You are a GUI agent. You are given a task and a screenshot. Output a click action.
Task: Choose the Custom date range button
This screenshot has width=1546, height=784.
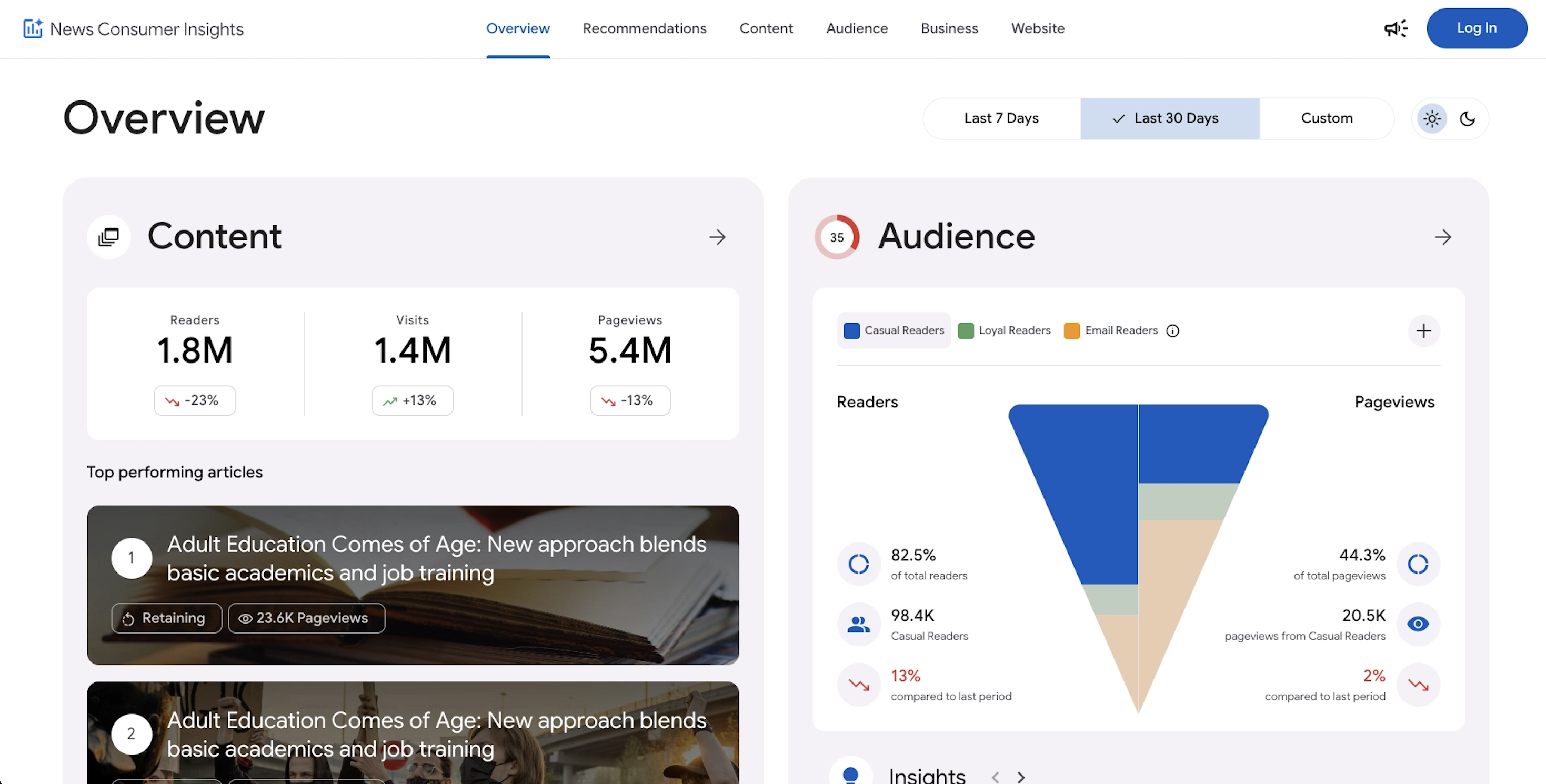point(1327,118)
